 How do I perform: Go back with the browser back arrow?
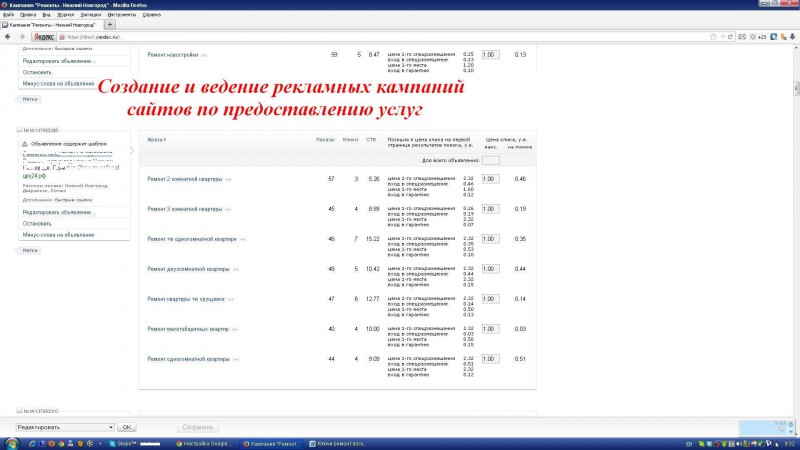click(x=8, y=37)
